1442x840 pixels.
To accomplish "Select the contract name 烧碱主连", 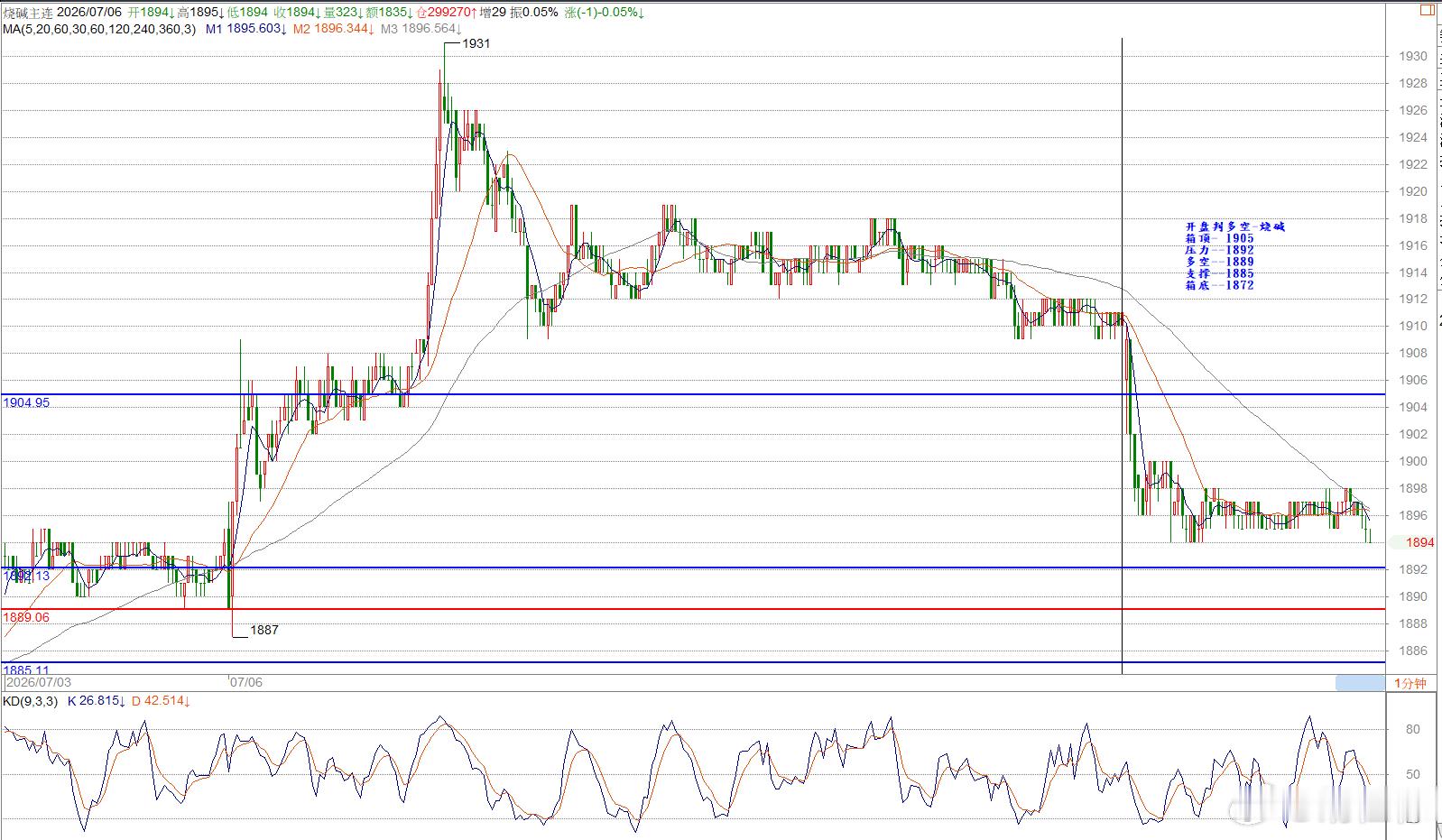I will coord(28,13).
